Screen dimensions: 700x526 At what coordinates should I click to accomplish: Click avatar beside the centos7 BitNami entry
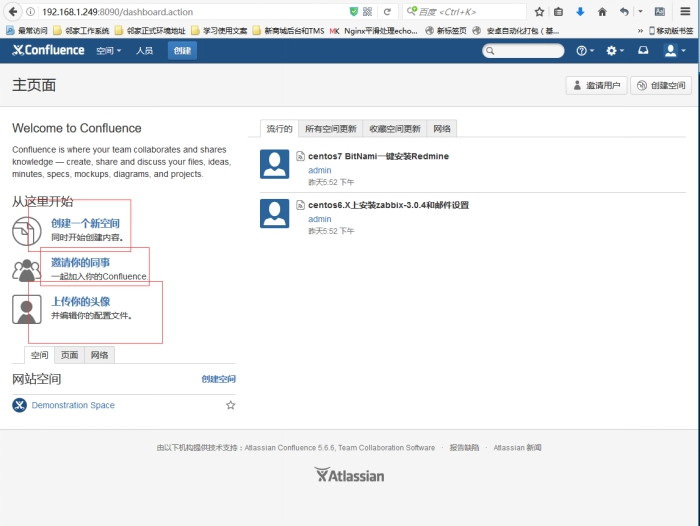point(275,164)
